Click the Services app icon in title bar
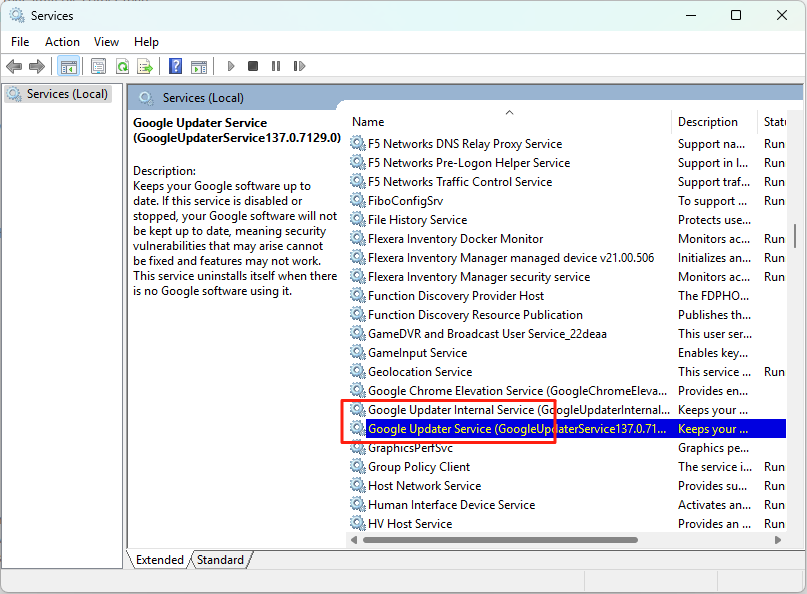Screen dimensions: 807x594 coord(17,15)
